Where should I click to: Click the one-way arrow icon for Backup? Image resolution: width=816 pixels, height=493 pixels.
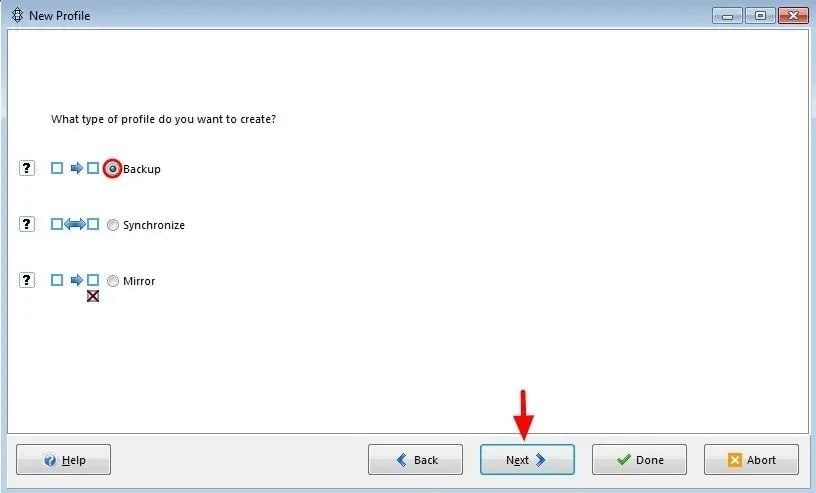point(75,168)
